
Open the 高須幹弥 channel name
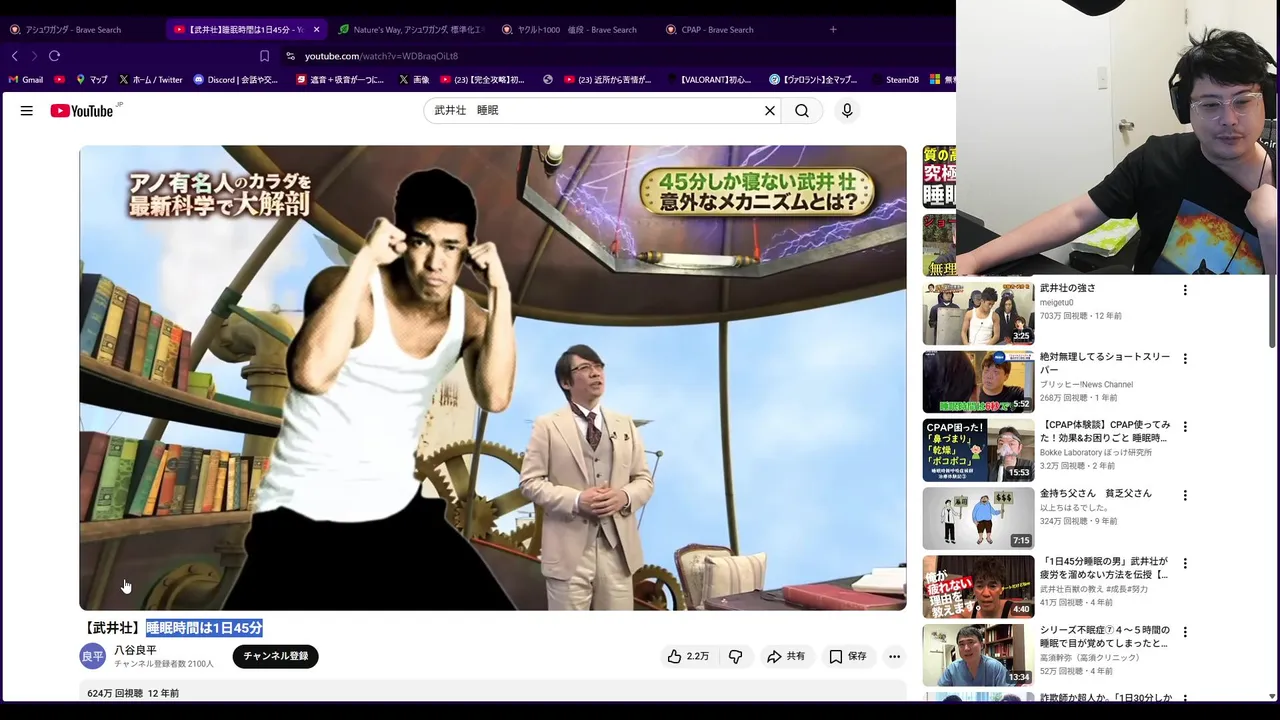[x=1089, y=657]
